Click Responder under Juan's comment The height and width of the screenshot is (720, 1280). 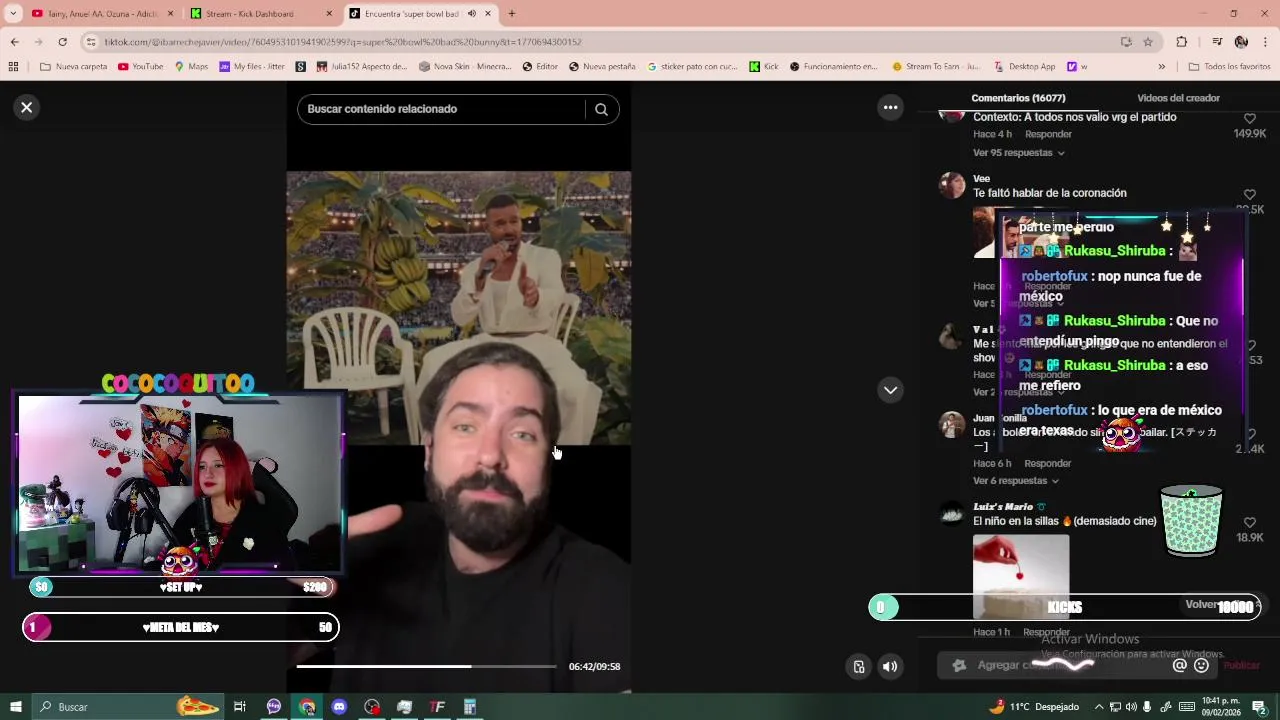point(1048,464)
